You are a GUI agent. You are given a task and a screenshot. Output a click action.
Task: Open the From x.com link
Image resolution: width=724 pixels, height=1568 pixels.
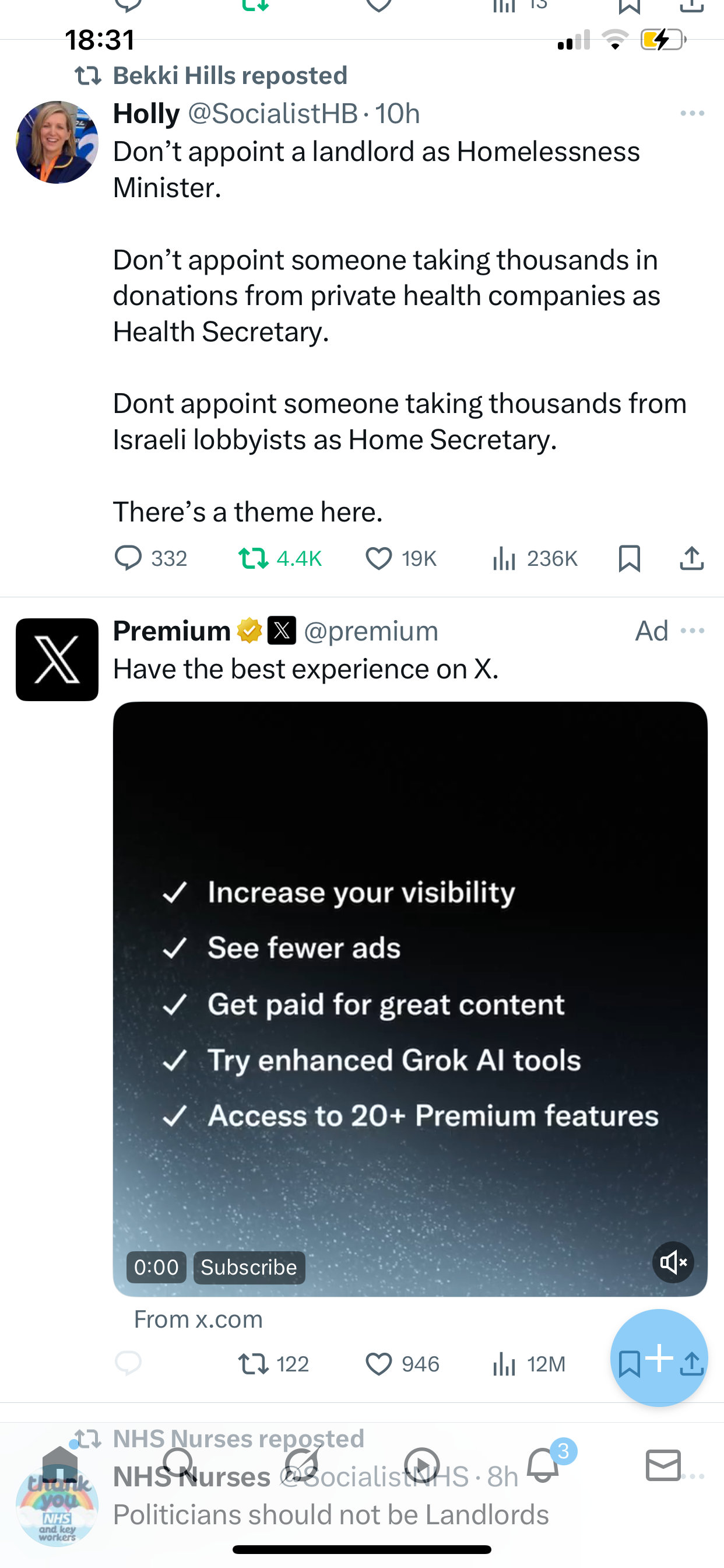(198, 1319)
